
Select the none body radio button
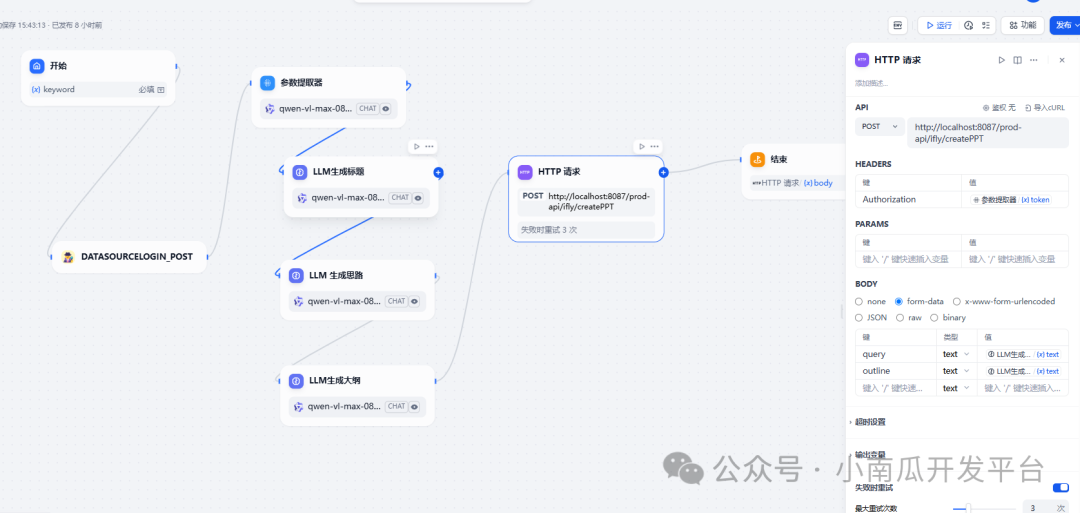click(859, 301)
